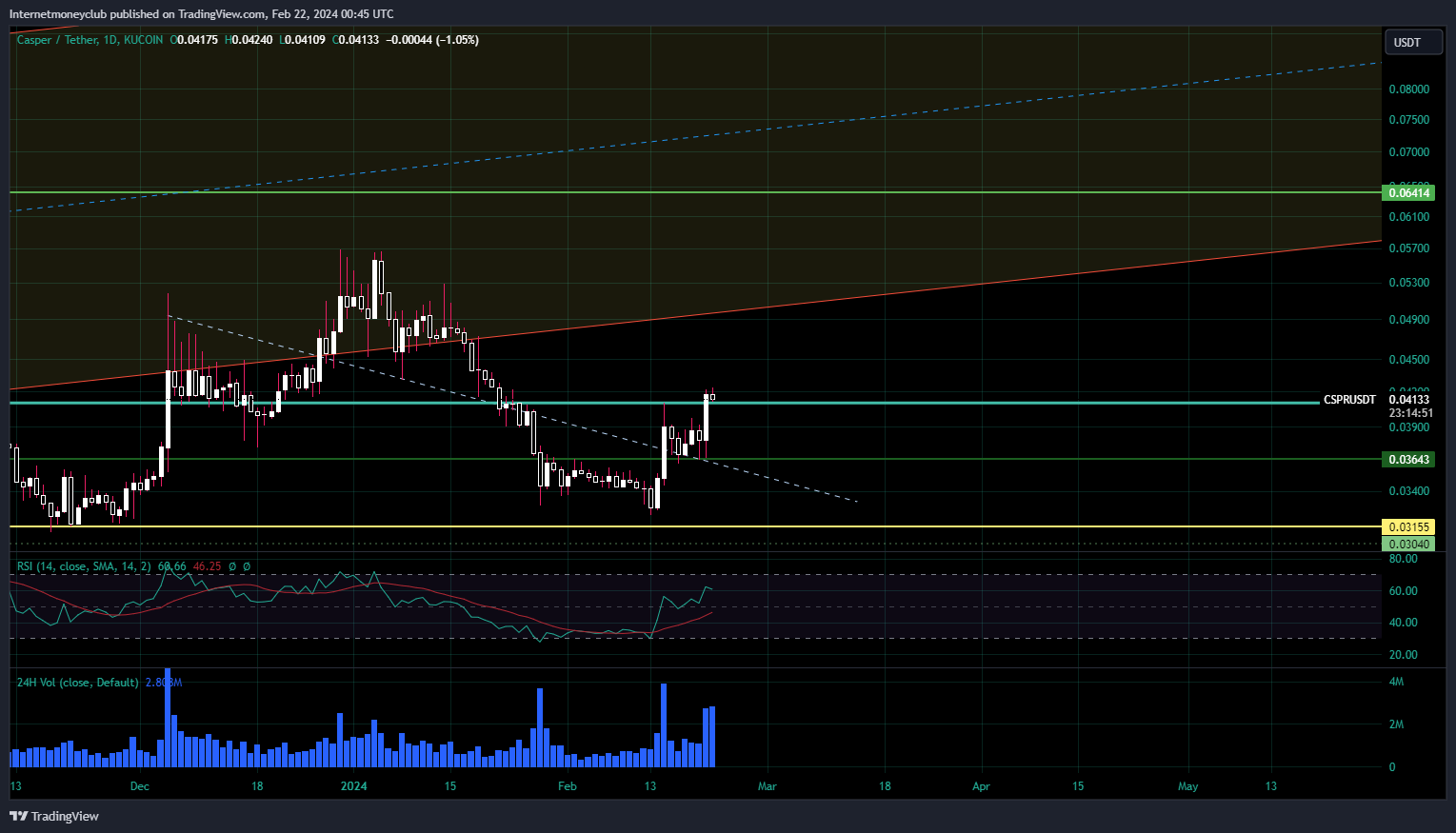
Task: Click the Mar label on time axis
Action: point(768,786)
